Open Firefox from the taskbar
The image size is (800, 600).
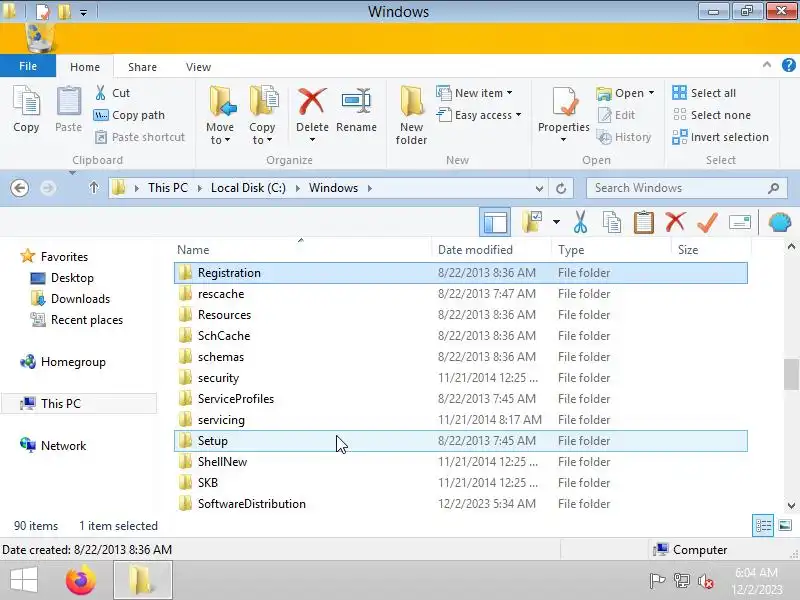(81, 580)
